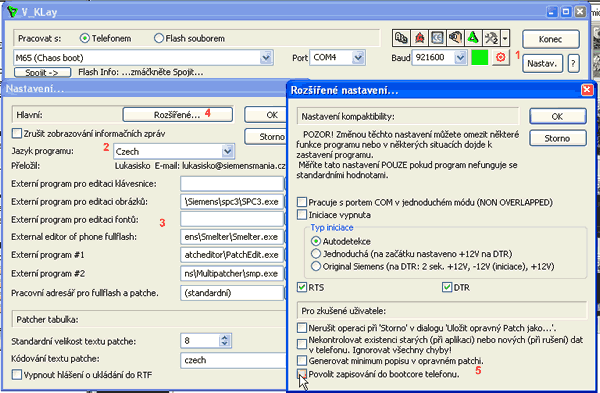Select the Original Siemens radio button
The height and width of the screenshot is (393, 600).
(316, 266)
